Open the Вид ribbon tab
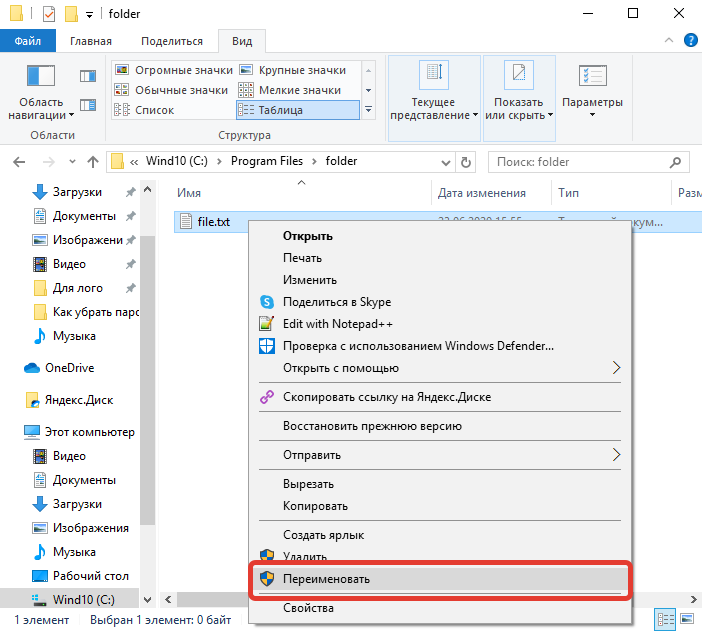Viewport: 702px width, 631px height. tap(242, 41)
